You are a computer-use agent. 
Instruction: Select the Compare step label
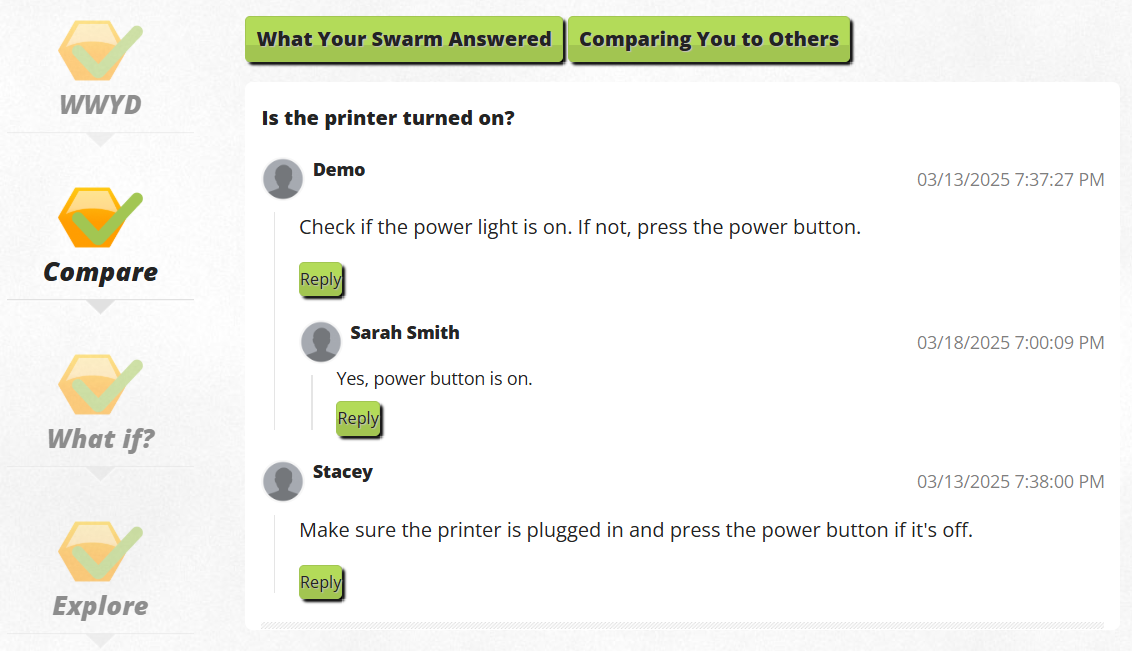click(100, 272)
